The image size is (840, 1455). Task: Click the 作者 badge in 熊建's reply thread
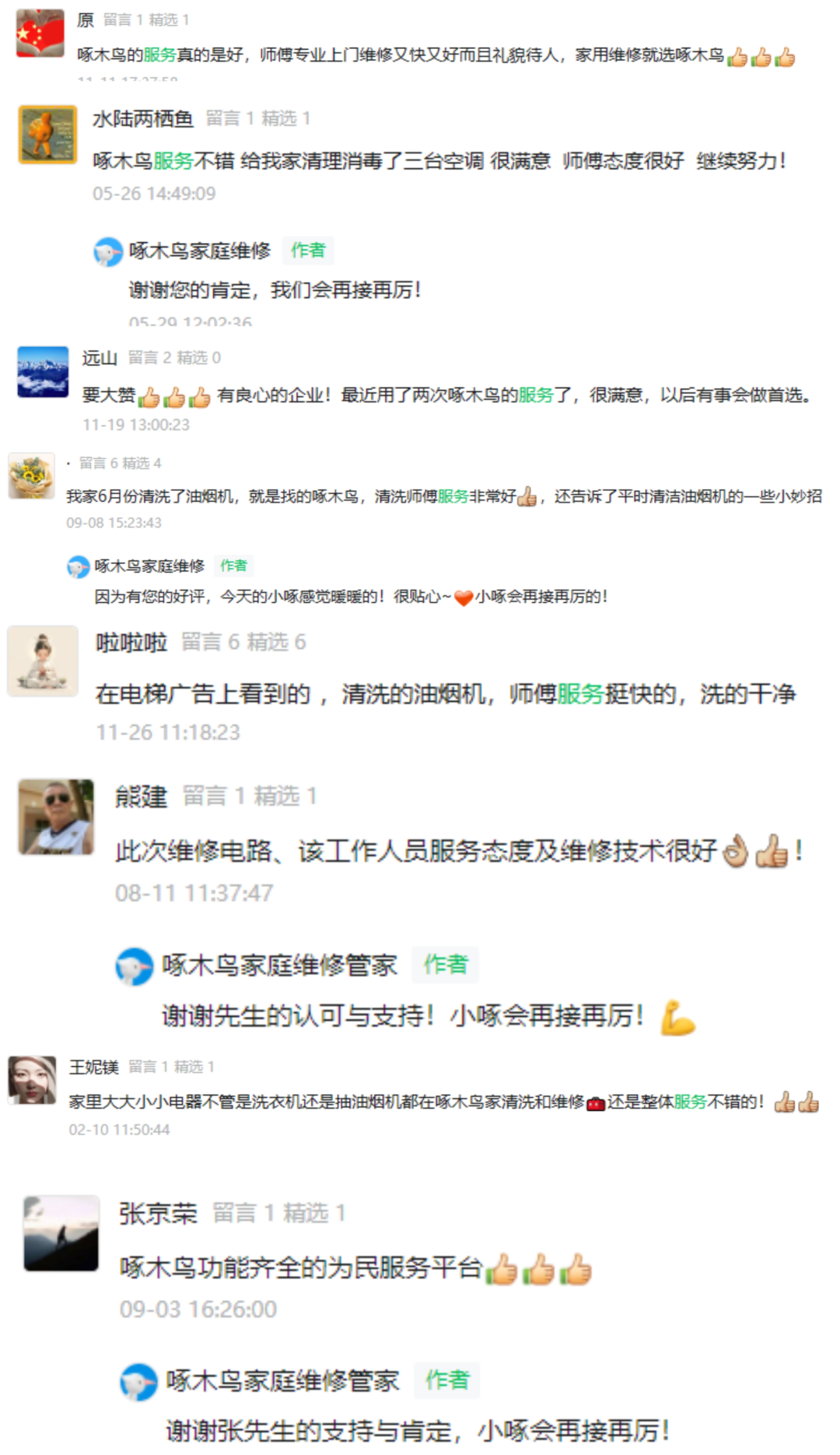coord(445,965)
